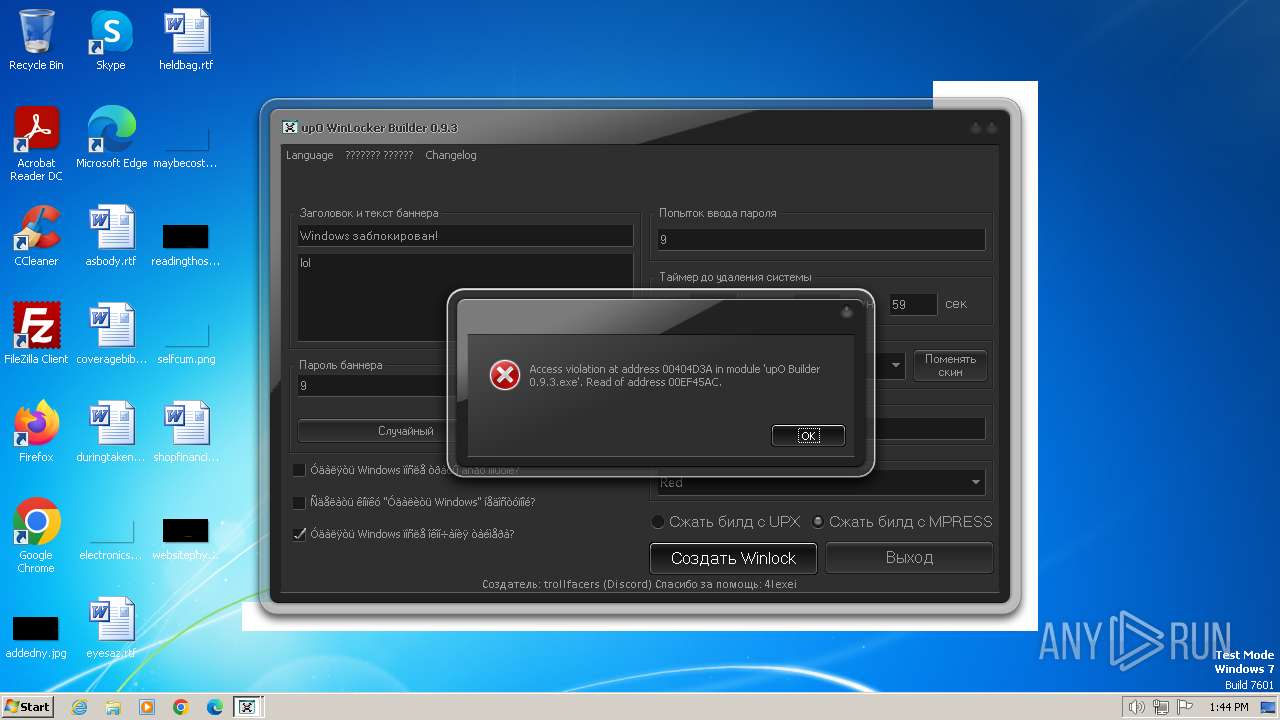Screen dimensions: 1280x720
Task: Select the readingthos... desktop file
Action: (186, 244)
